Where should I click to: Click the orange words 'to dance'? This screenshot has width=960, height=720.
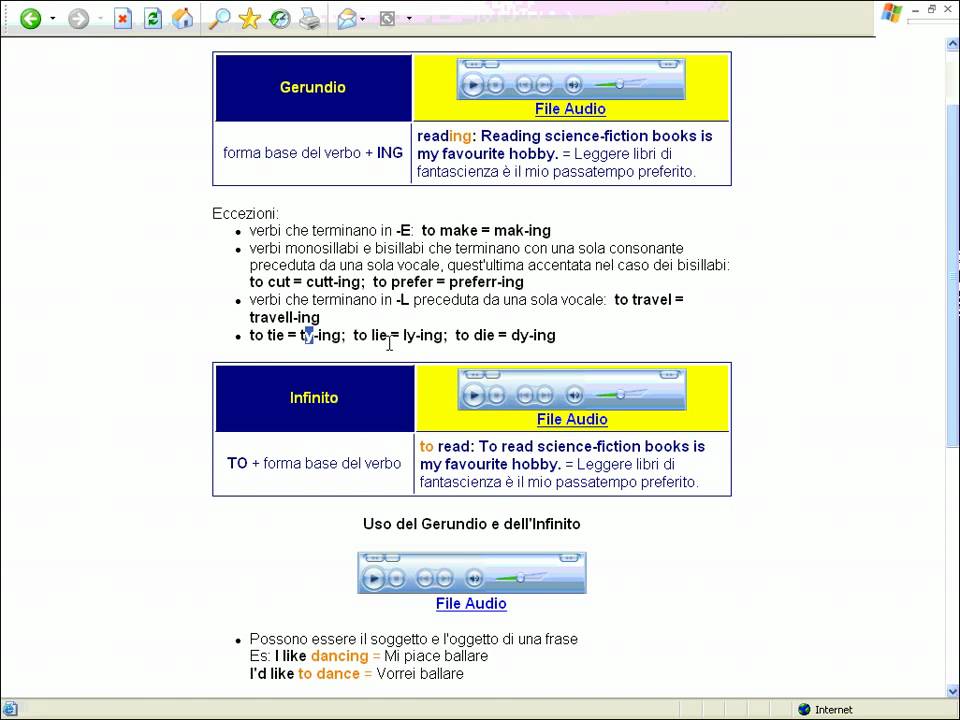tap(329, 674)
